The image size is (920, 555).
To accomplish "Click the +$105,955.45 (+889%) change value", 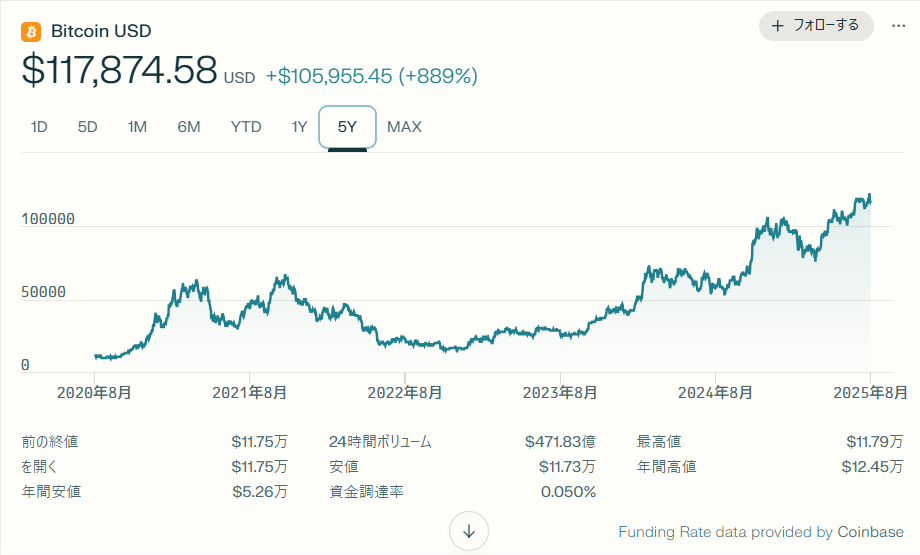I will point(372,76).
